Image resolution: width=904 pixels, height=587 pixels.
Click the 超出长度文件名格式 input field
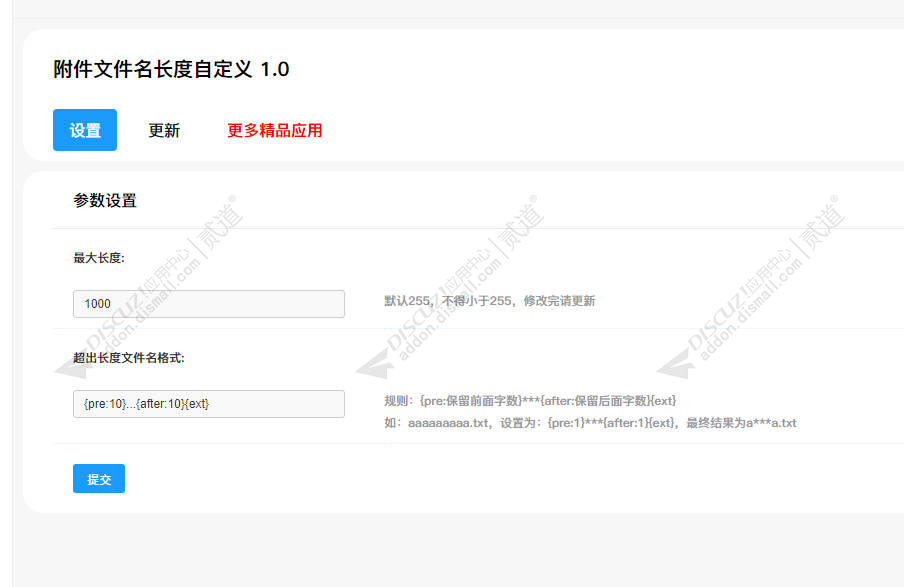tap(209, 404)
